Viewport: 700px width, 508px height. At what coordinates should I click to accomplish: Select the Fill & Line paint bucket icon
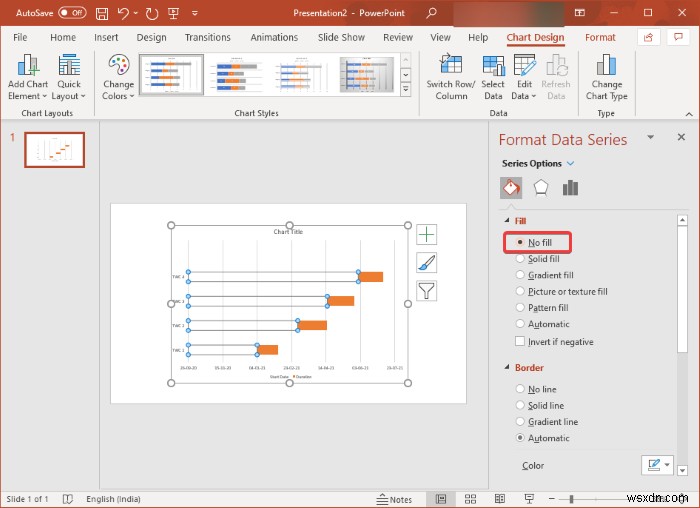click(x=511, y=187)
